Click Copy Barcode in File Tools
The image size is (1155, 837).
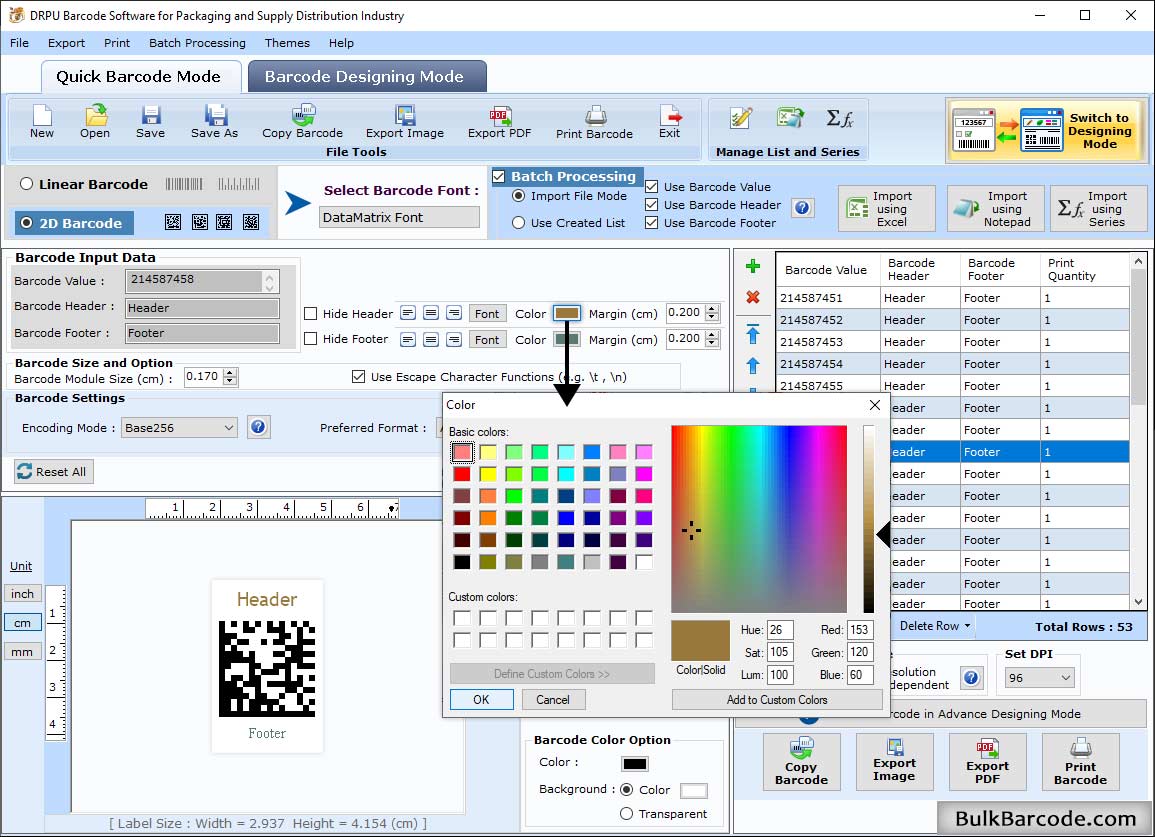click(x=303, y=122)
